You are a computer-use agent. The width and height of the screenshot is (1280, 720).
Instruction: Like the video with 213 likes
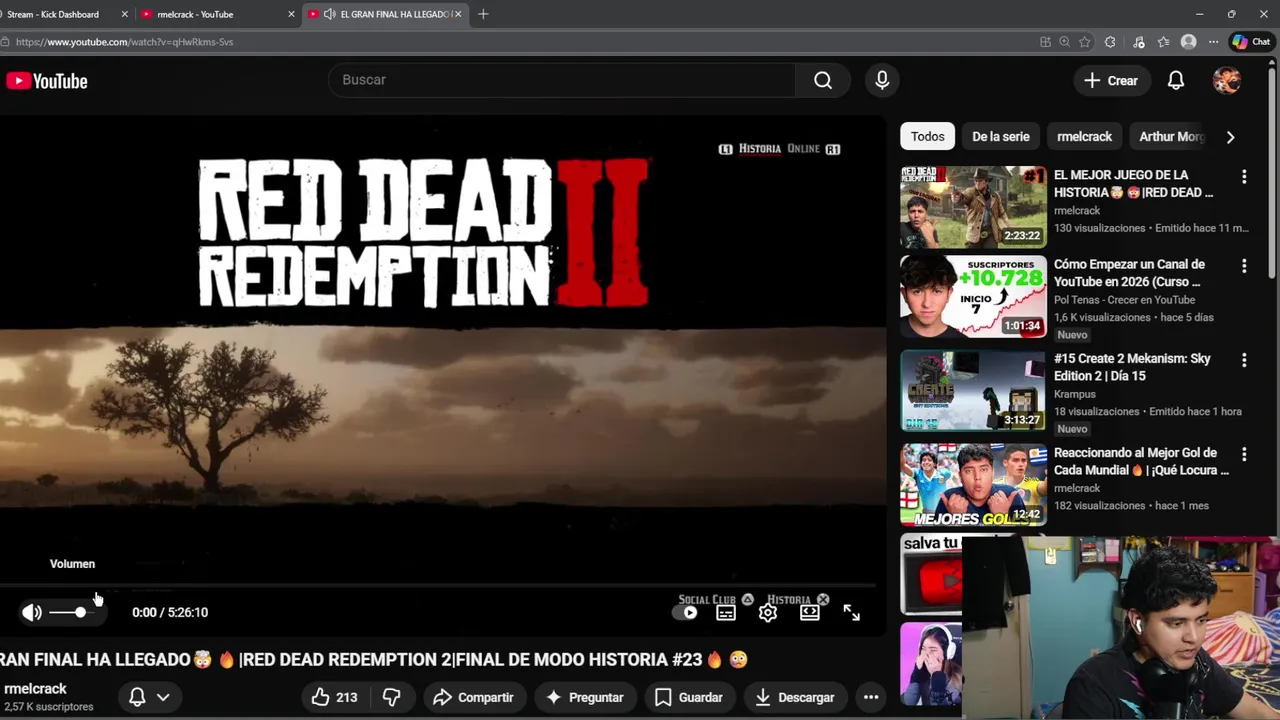(x=335, y=697)
